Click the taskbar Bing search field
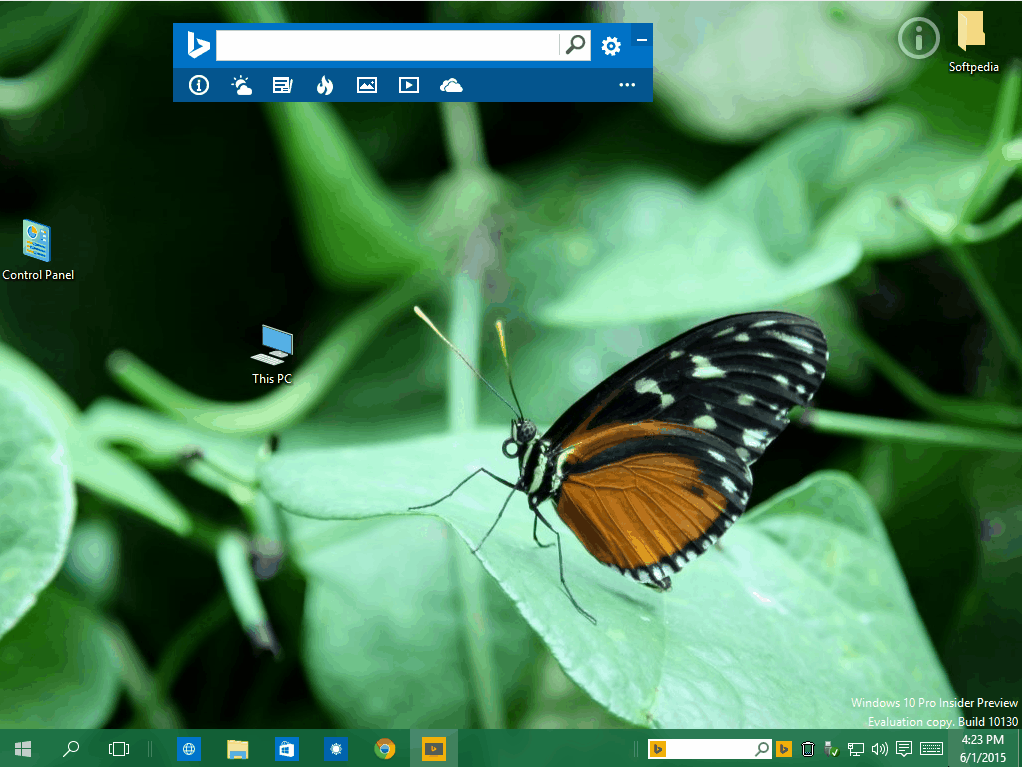This screenshot has height=767, width=1022. 710,749
